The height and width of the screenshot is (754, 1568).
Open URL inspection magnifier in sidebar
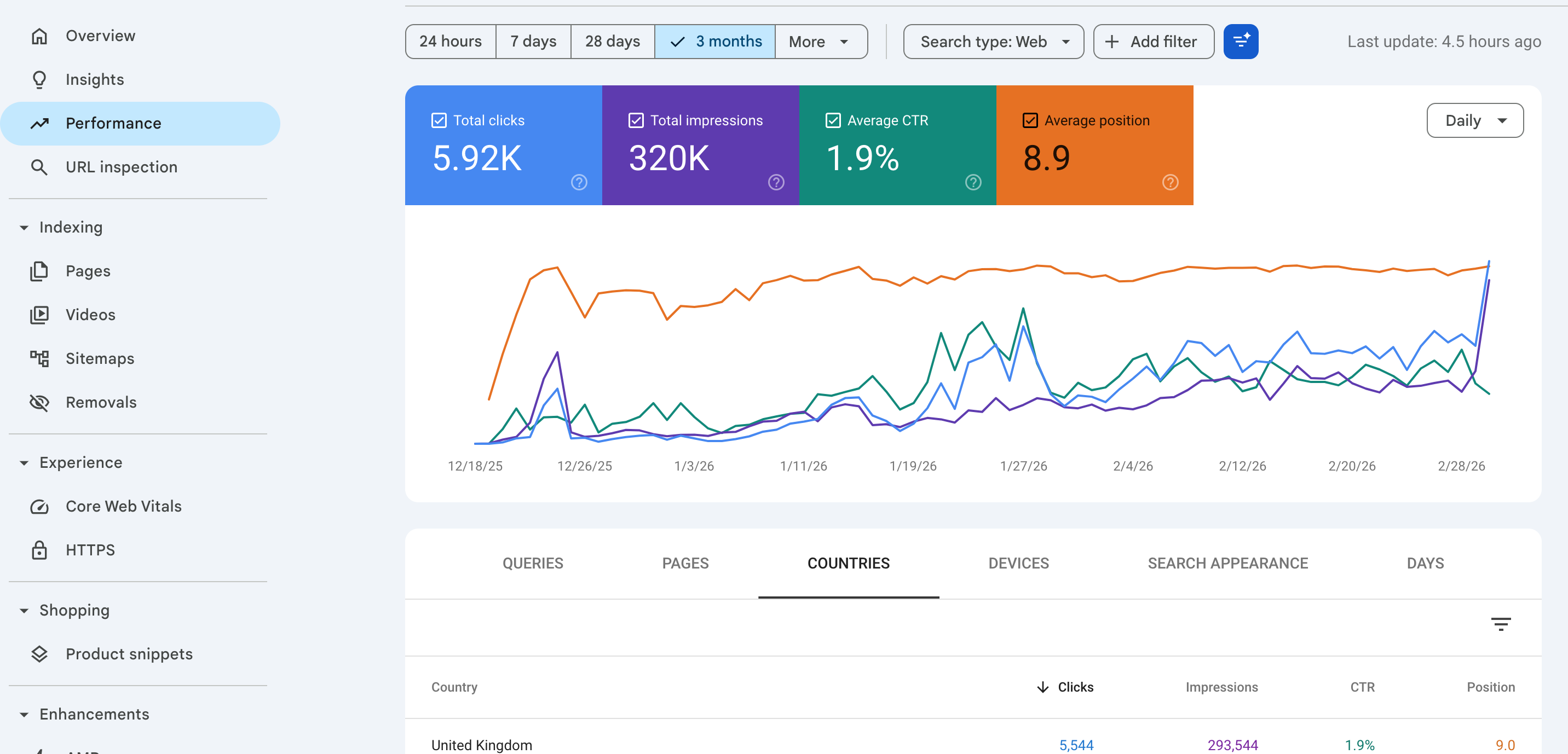click(x=39, y=167)
